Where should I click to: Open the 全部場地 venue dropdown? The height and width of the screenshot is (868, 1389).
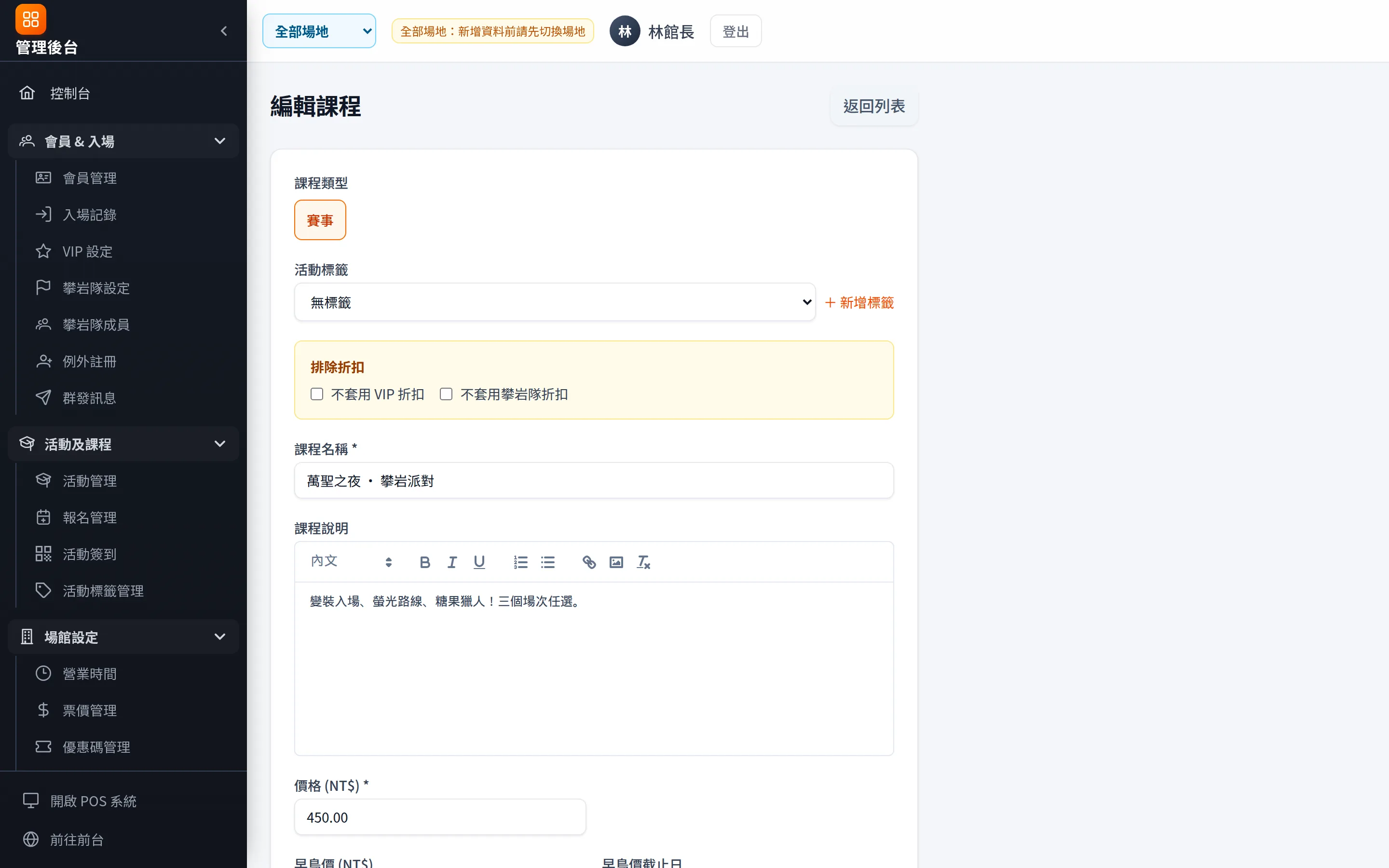tap(319, 31)
